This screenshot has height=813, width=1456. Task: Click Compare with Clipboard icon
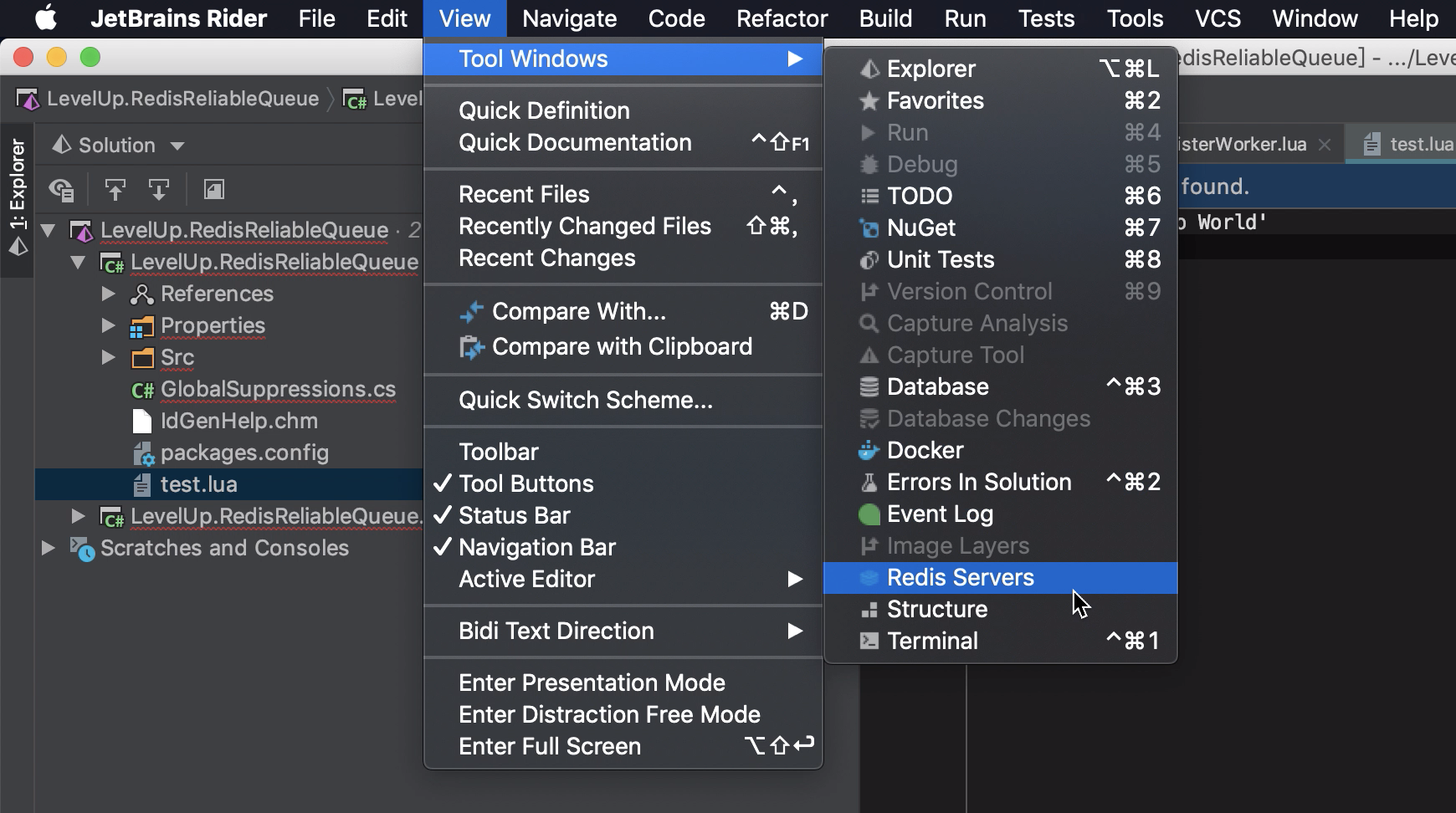471,347
